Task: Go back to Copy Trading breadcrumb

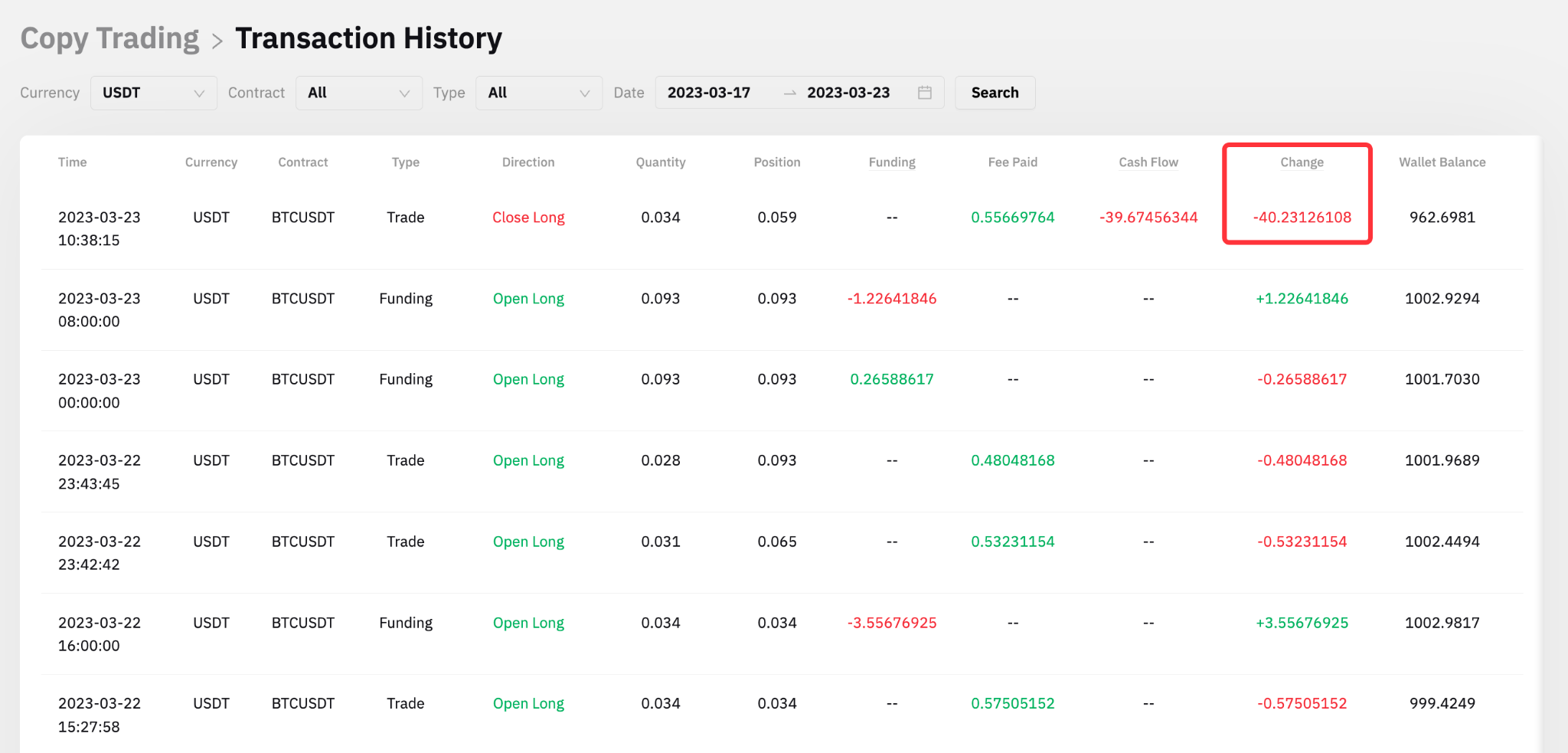Action: pyautogui.click(x=109, y=38)
